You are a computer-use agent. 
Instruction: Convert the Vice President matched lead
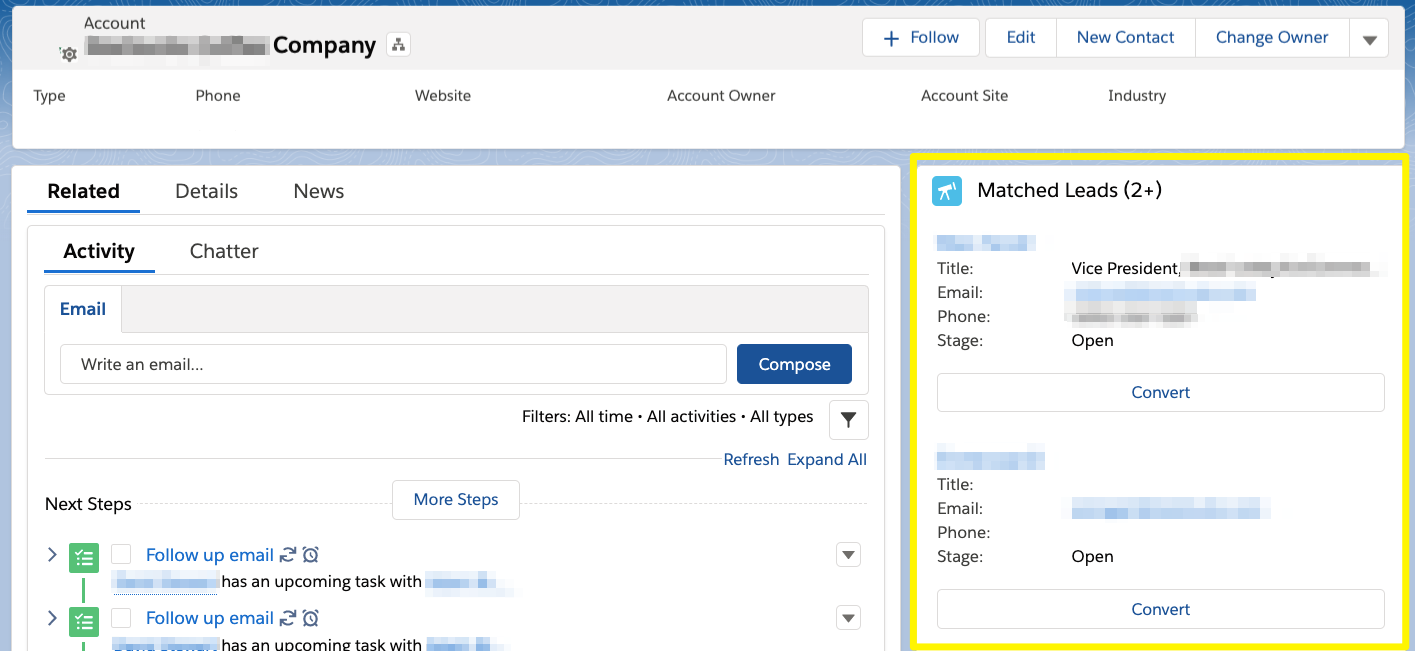click(1160, 392)
